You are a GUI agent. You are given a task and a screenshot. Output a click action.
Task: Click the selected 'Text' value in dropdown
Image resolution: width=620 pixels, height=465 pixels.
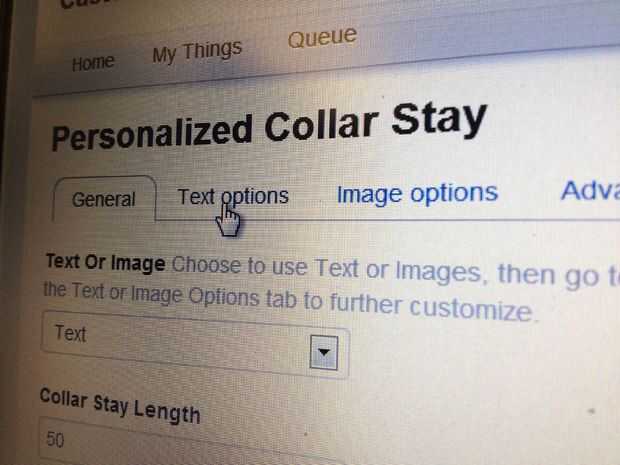click(x=70, y=333)
